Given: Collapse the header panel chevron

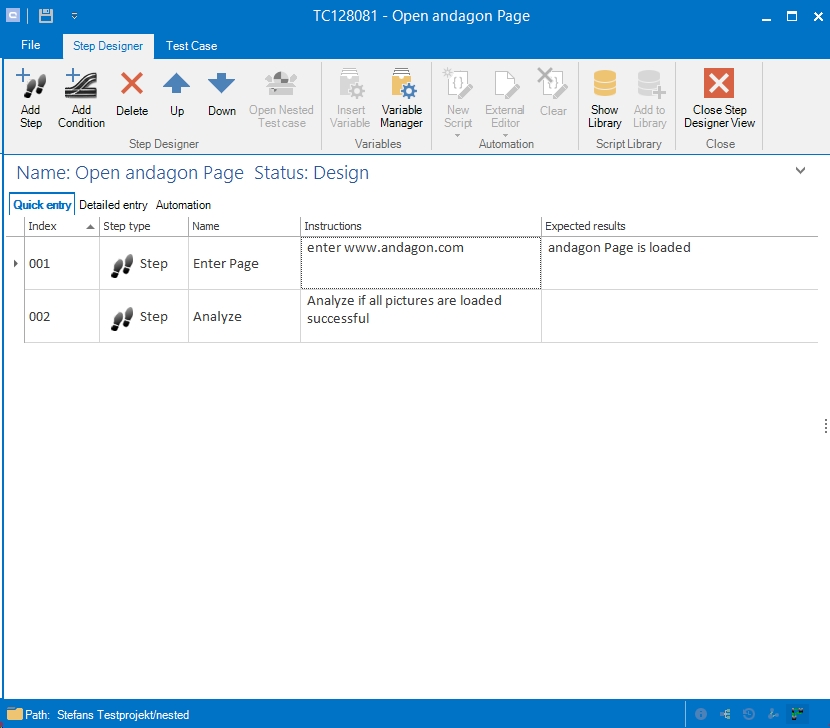Looking at the screenshot, I should (x=800, y=171).
